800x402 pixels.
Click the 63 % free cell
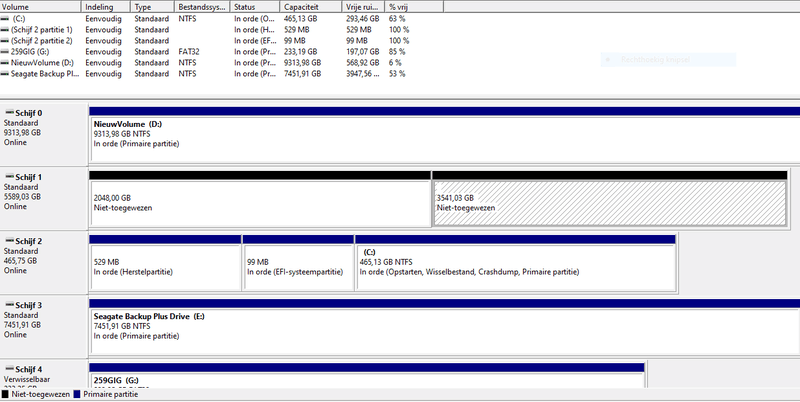click(x=397, y=19)
